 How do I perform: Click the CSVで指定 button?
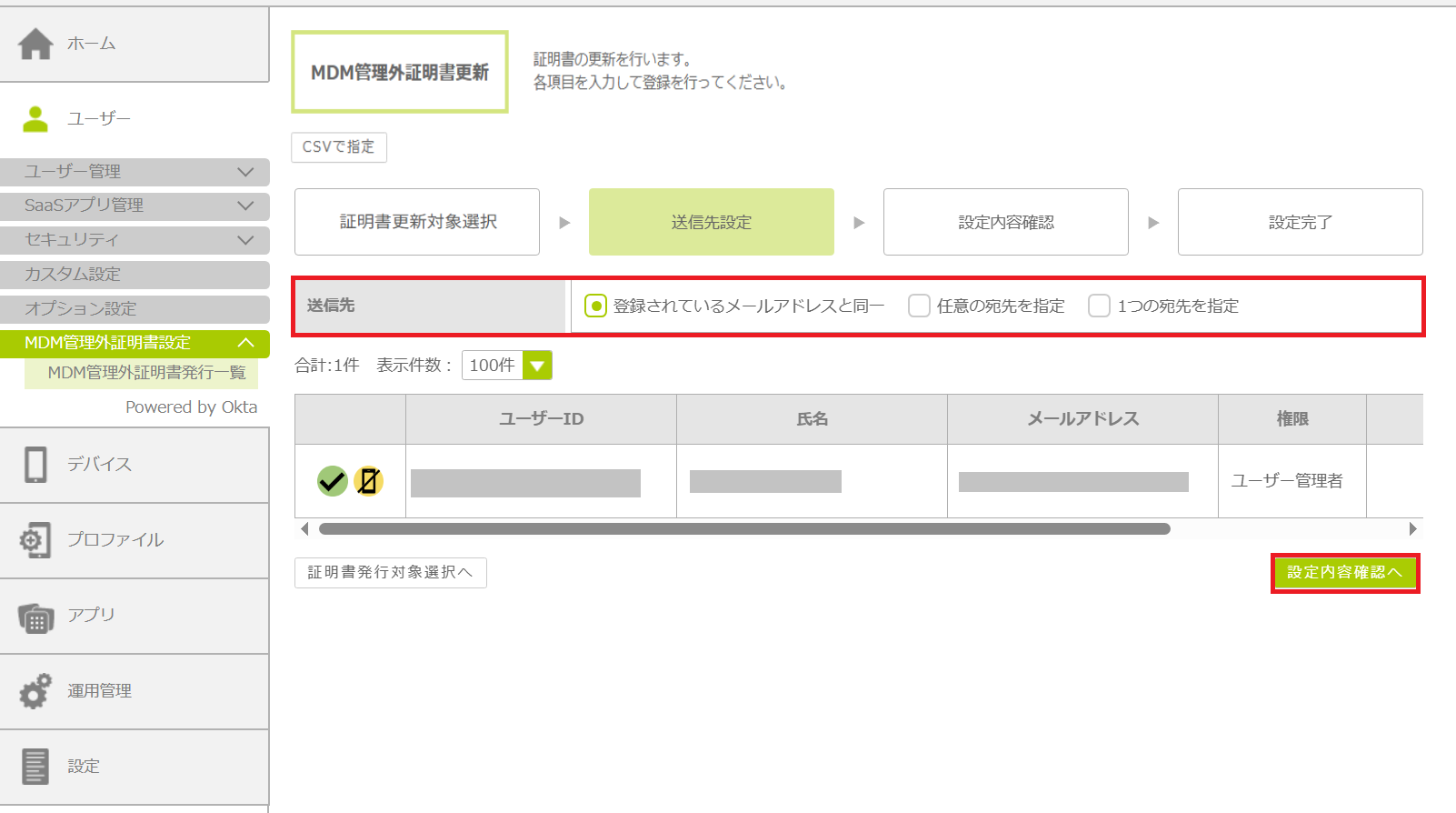338,147
